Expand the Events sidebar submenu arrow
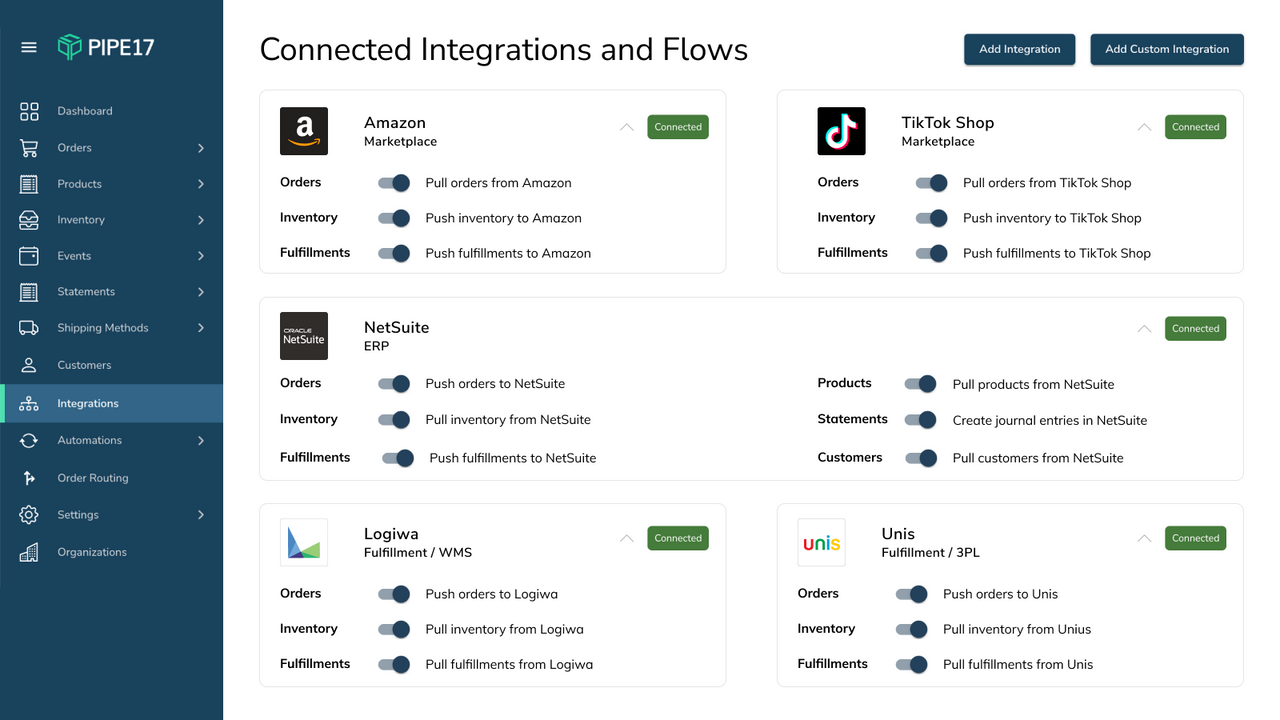Viewport: 1280px width, 720px height. (201, 256)
